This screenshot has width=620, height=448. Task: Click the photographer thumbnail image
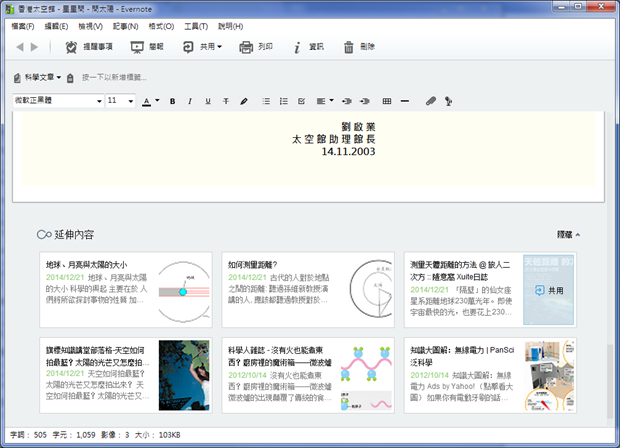[x=184, y=375]
